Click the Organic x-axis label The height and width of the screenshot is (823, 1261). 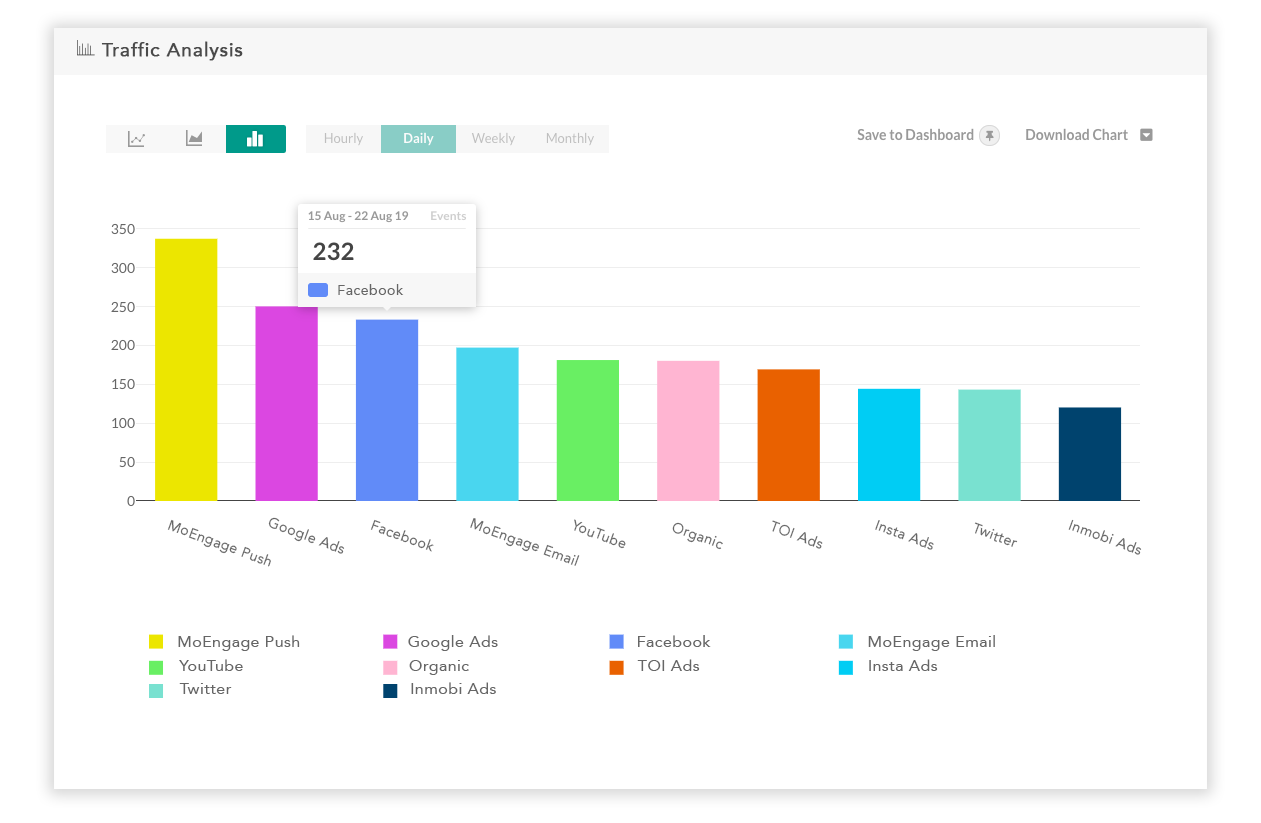pos(697,536)
